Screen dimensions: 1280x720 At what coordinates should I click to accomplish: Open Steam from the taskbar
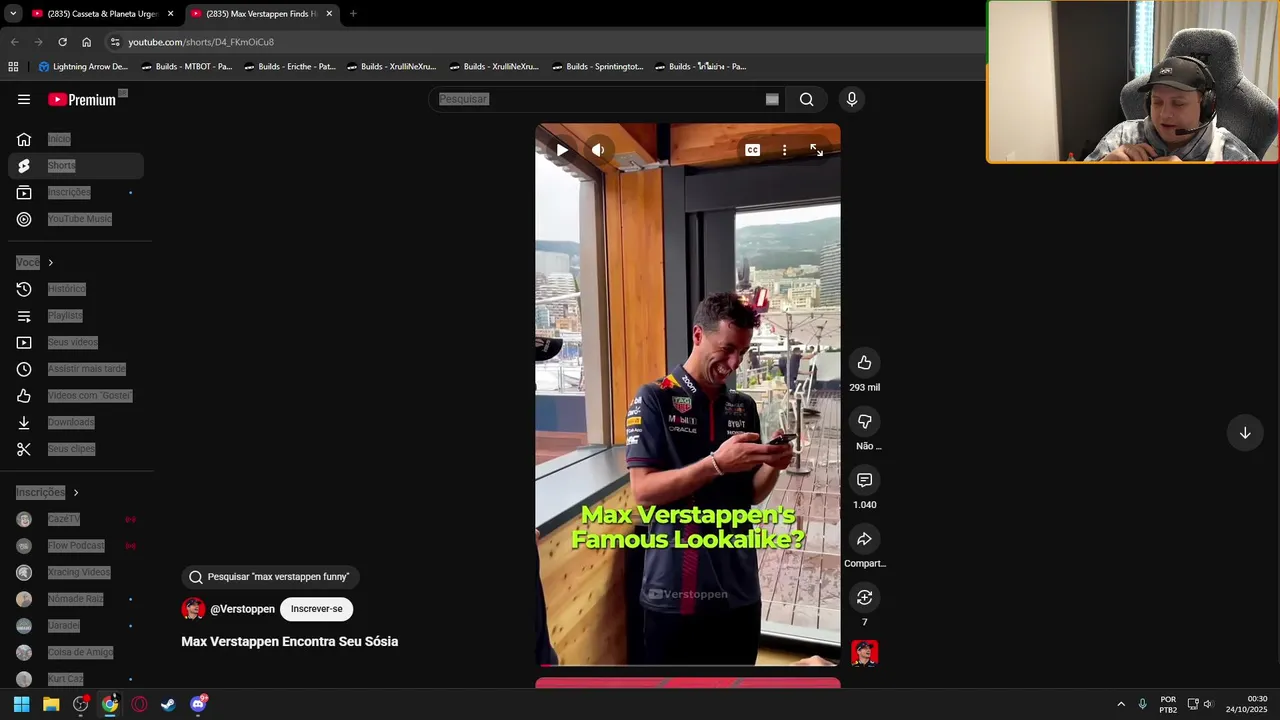[168, 704]
